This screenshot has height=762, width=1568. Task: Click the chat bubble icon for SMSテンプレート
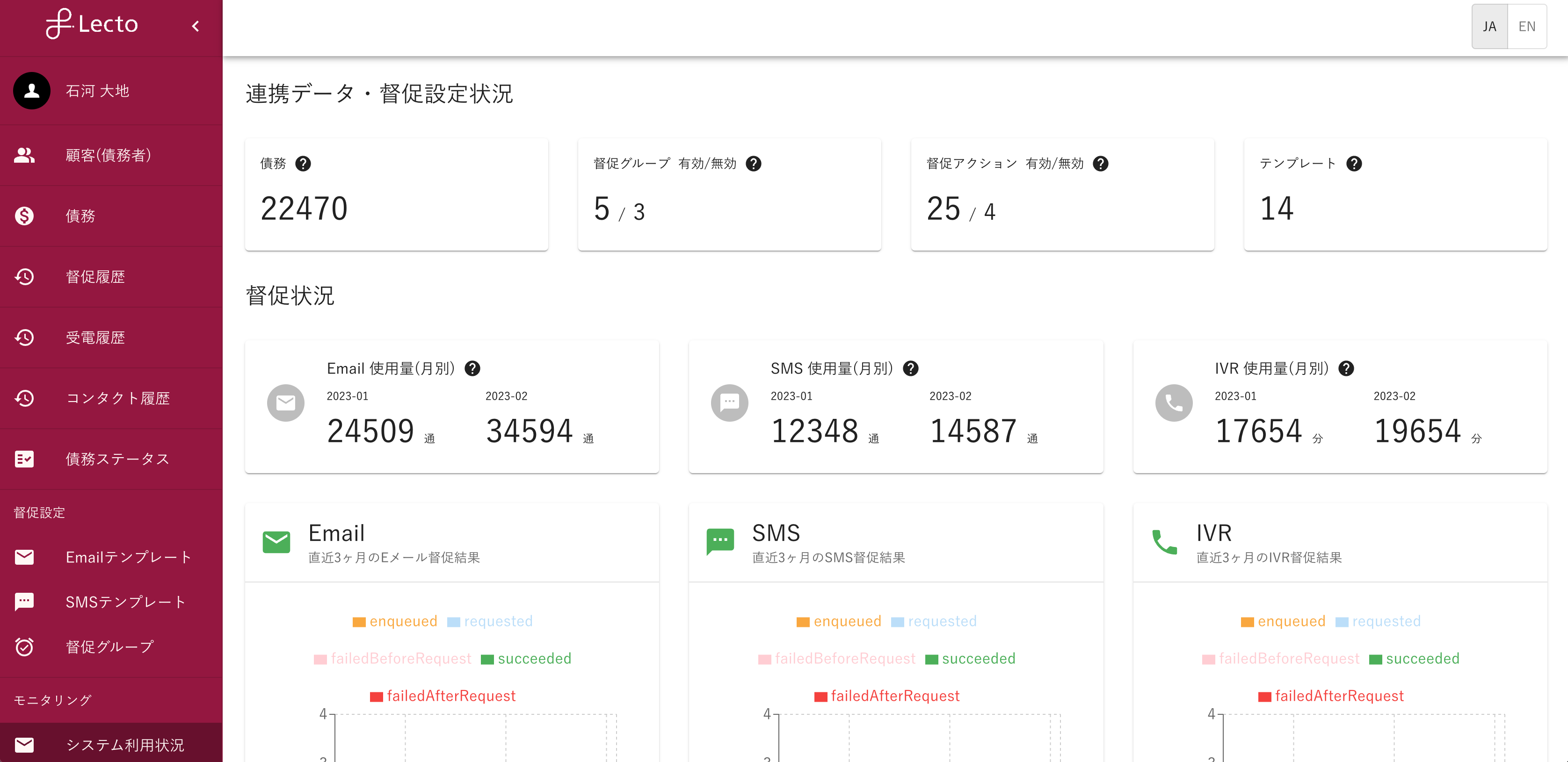24,602
